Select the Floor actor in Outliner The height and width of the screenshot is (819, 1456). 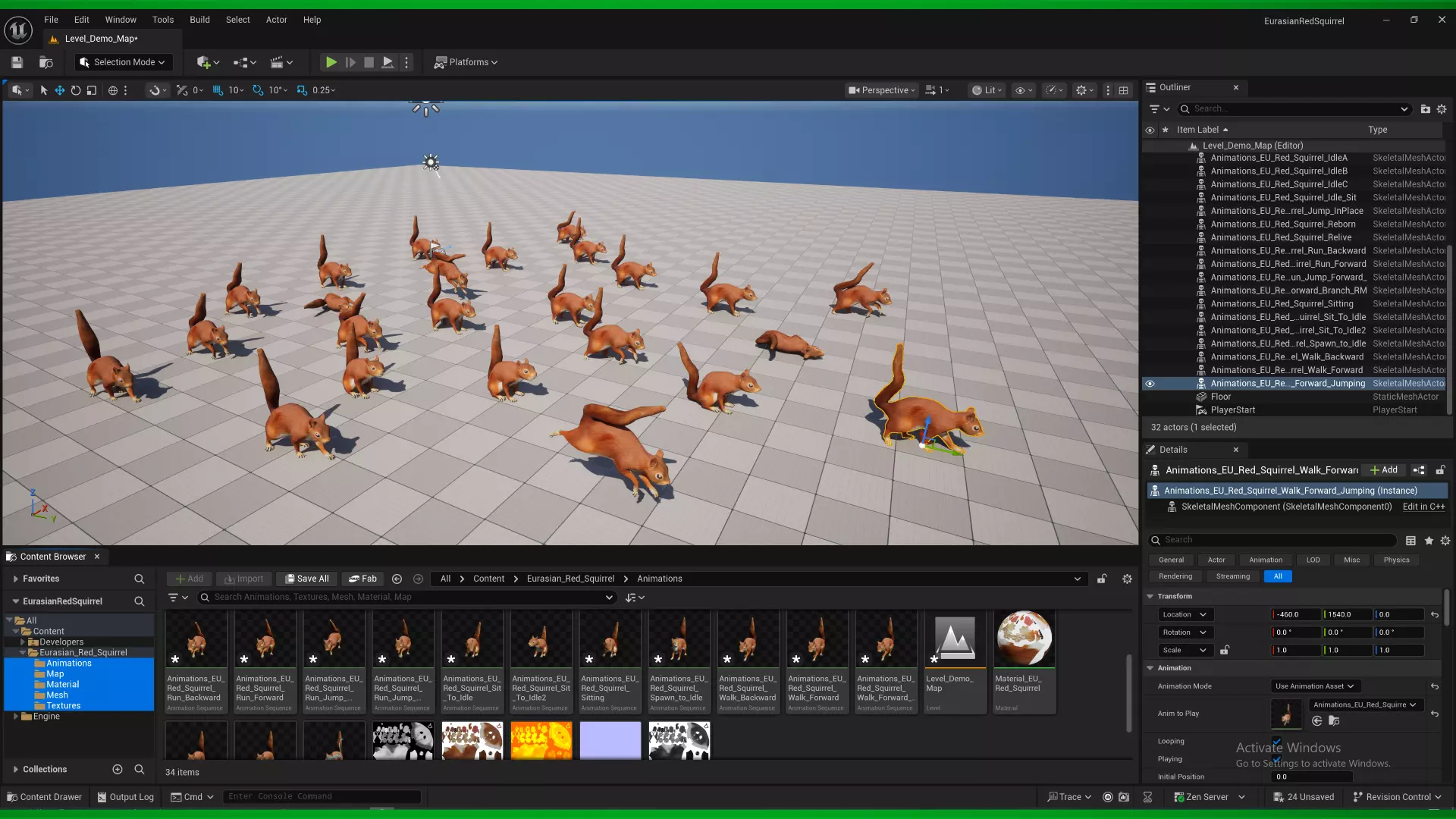point(1220,397)
